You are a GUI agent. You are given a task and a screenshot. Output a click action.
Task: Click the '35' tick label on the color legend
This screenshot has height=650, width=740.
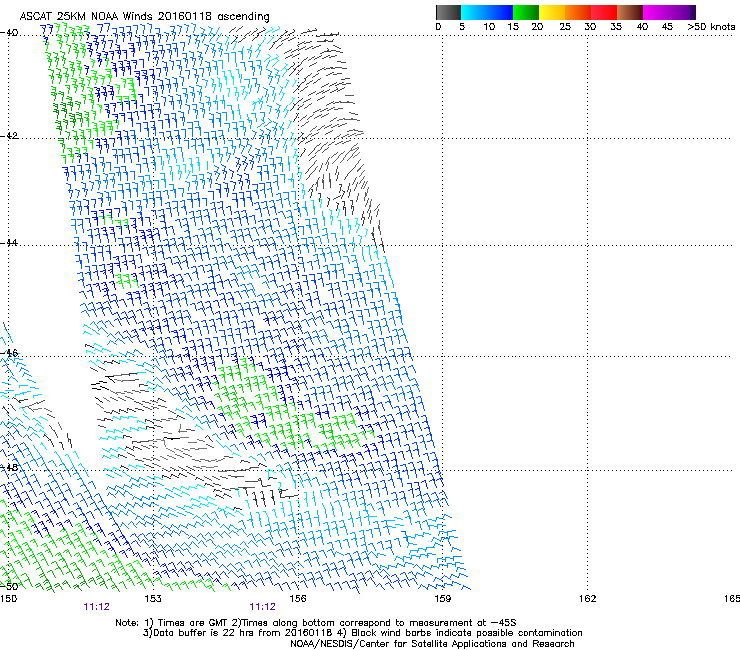coord(616,26)
